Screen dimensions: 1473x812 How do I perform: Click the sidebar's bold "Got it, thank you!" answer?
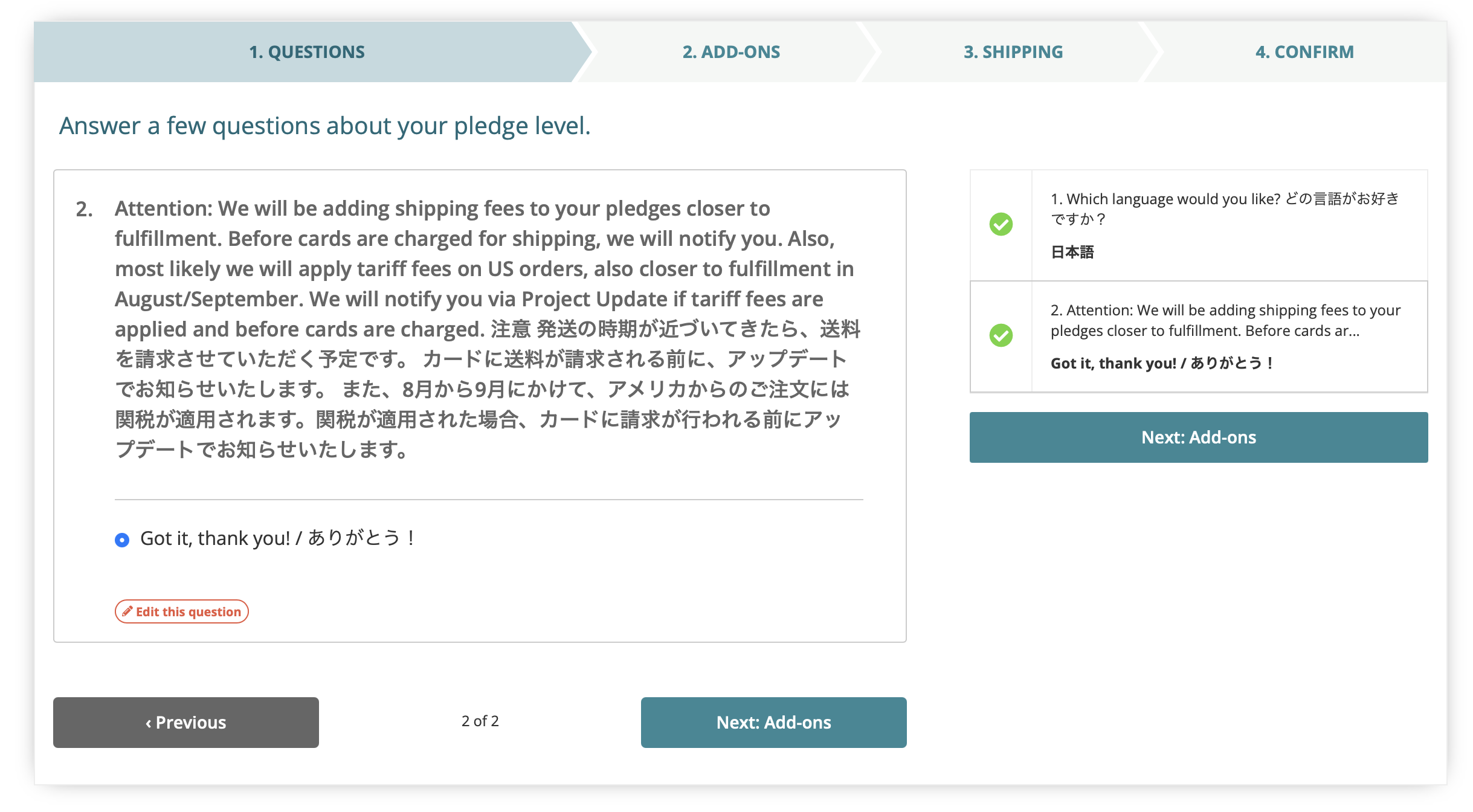(x=1162, y=363)
